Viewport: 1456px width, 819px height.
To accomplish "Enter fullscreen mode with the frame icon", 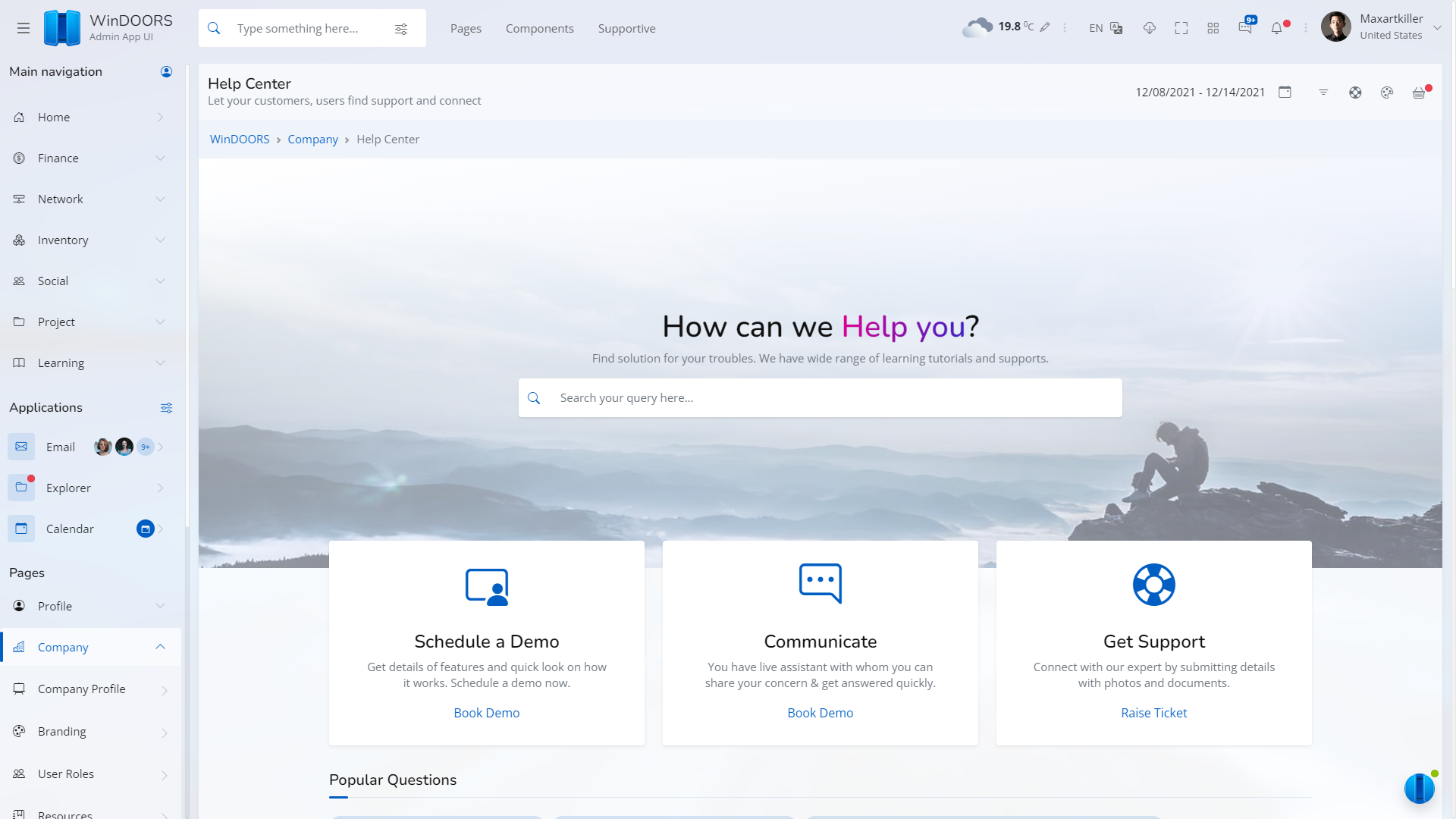I will [x=1181, y=28].
